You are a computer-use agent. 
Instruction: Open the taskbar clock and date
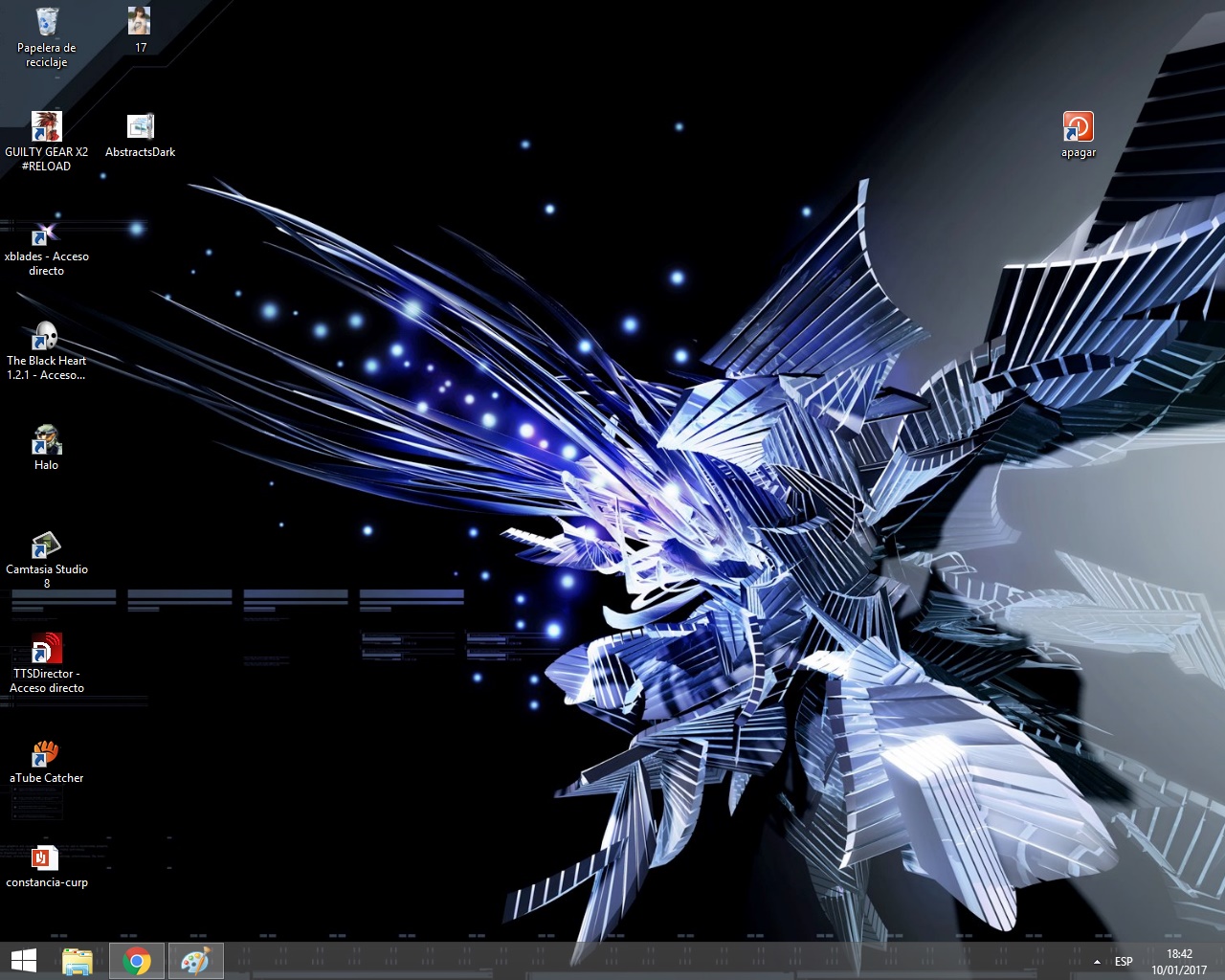(x=1179, y=962)
